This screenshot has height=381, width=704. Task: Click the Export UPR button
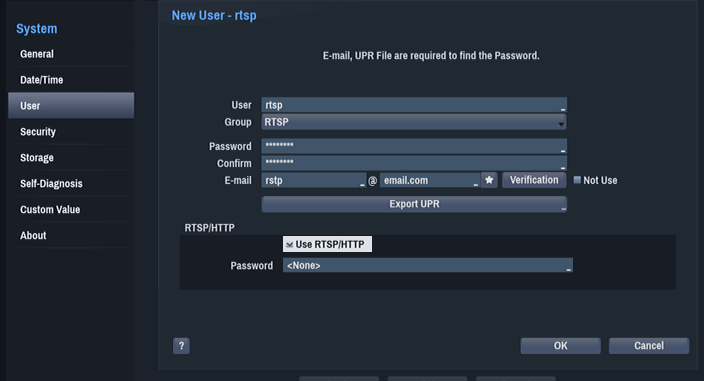tap(414, 204)
